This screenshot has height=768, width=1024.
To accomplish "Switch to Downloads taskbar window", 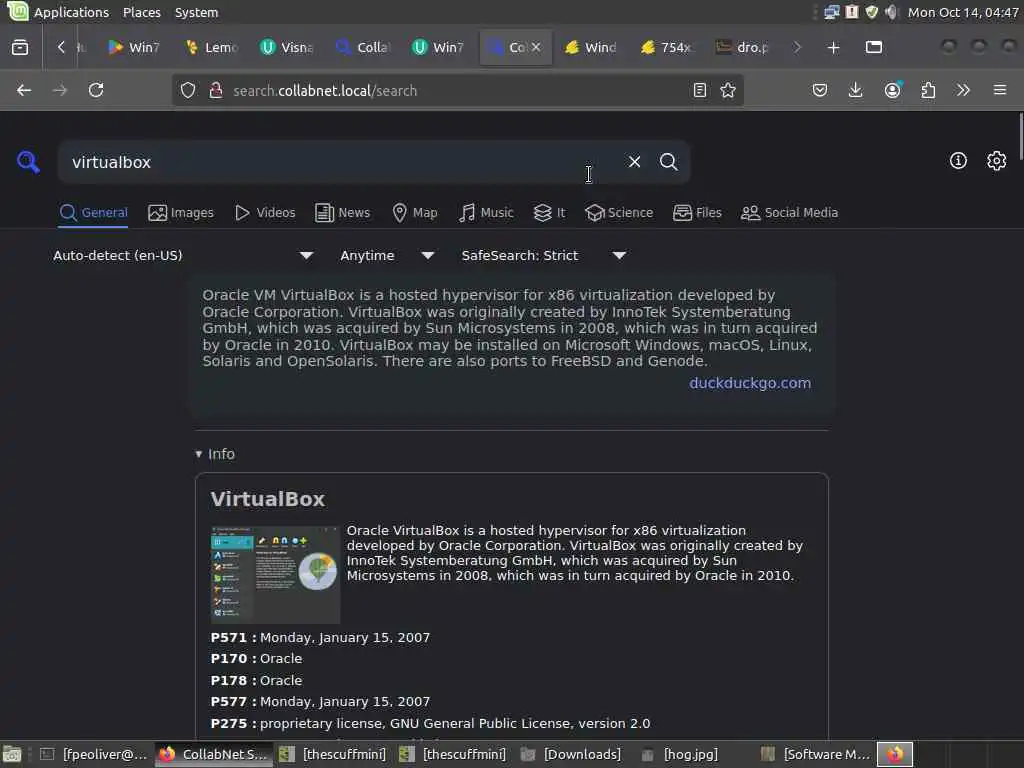I will pyautogui.click(x=572, y=754).
